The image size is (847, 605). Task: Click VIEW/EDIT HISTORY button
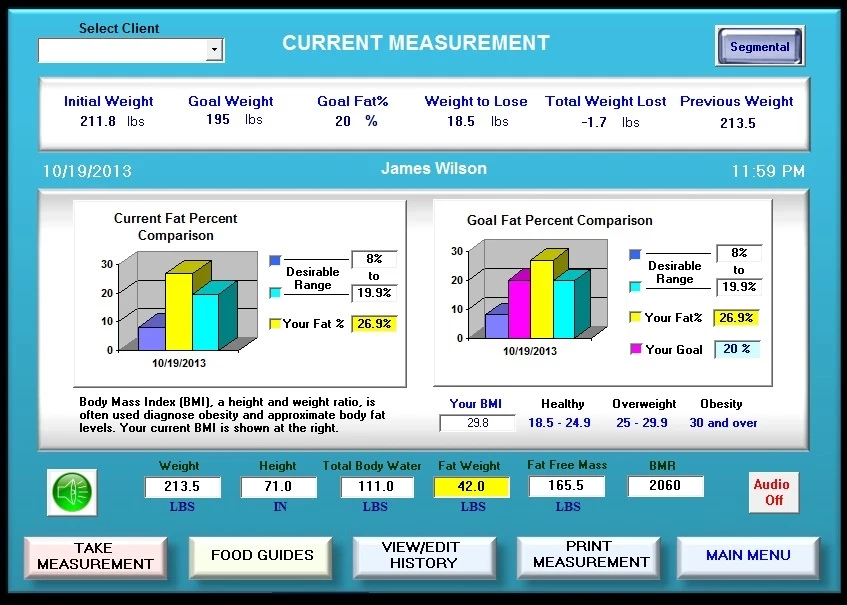(x=424, y=556)
